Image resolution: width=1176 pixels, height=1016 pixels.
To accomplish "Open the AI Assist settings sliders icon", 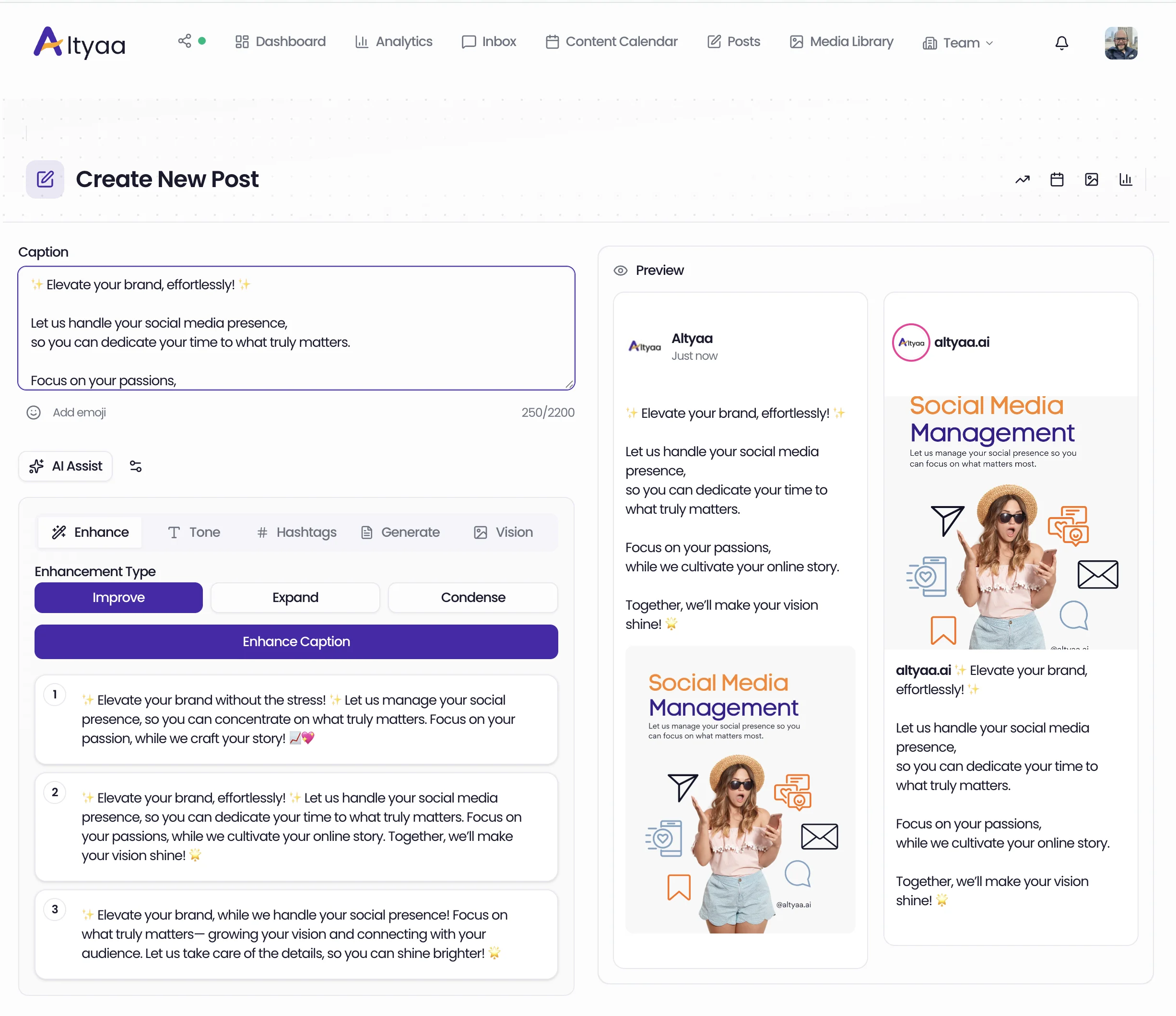I will pyautogui.click(x=136, y=466).
